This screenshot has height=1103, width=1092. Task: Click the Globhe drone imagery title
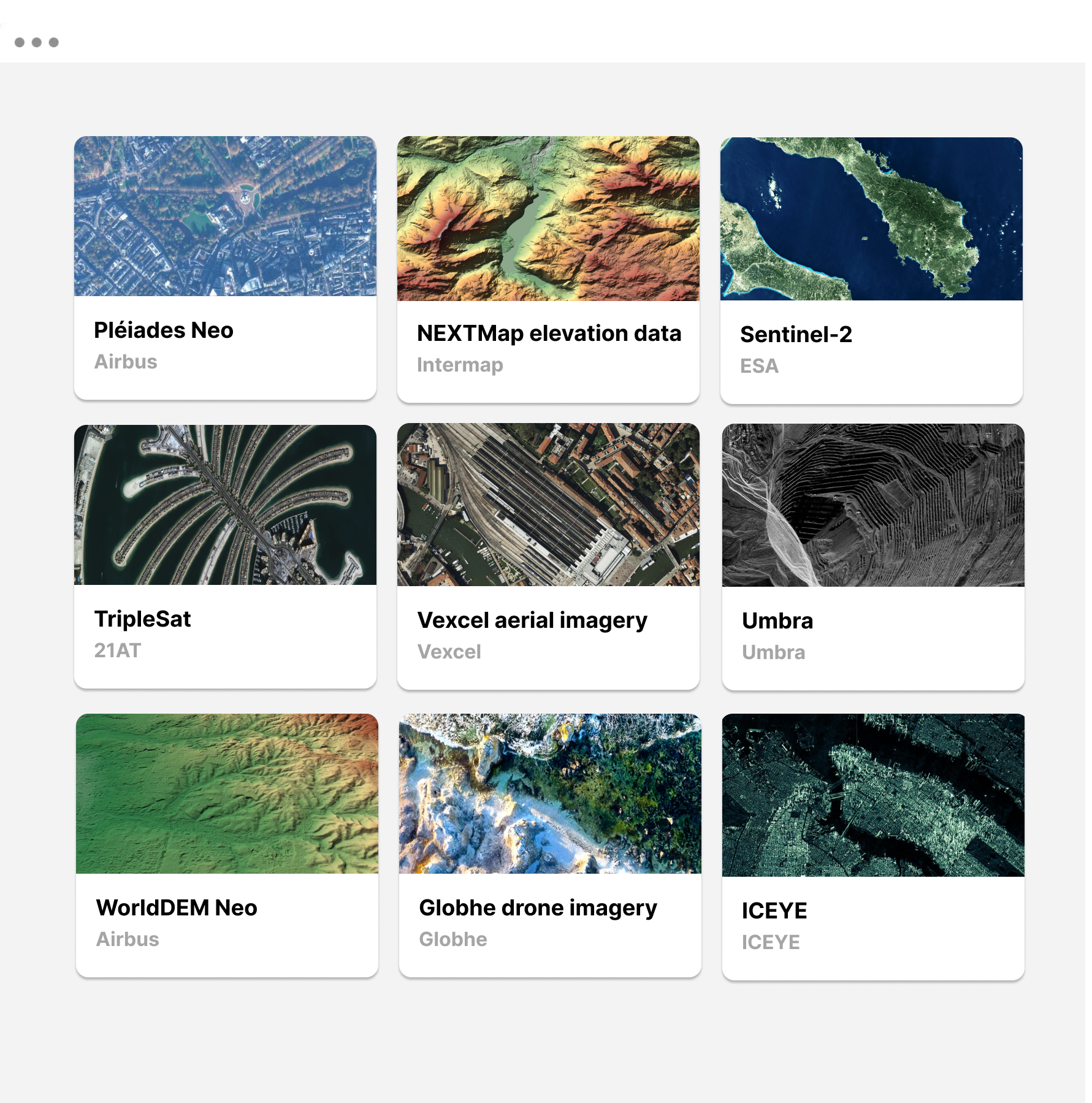(x=538, y=908)
